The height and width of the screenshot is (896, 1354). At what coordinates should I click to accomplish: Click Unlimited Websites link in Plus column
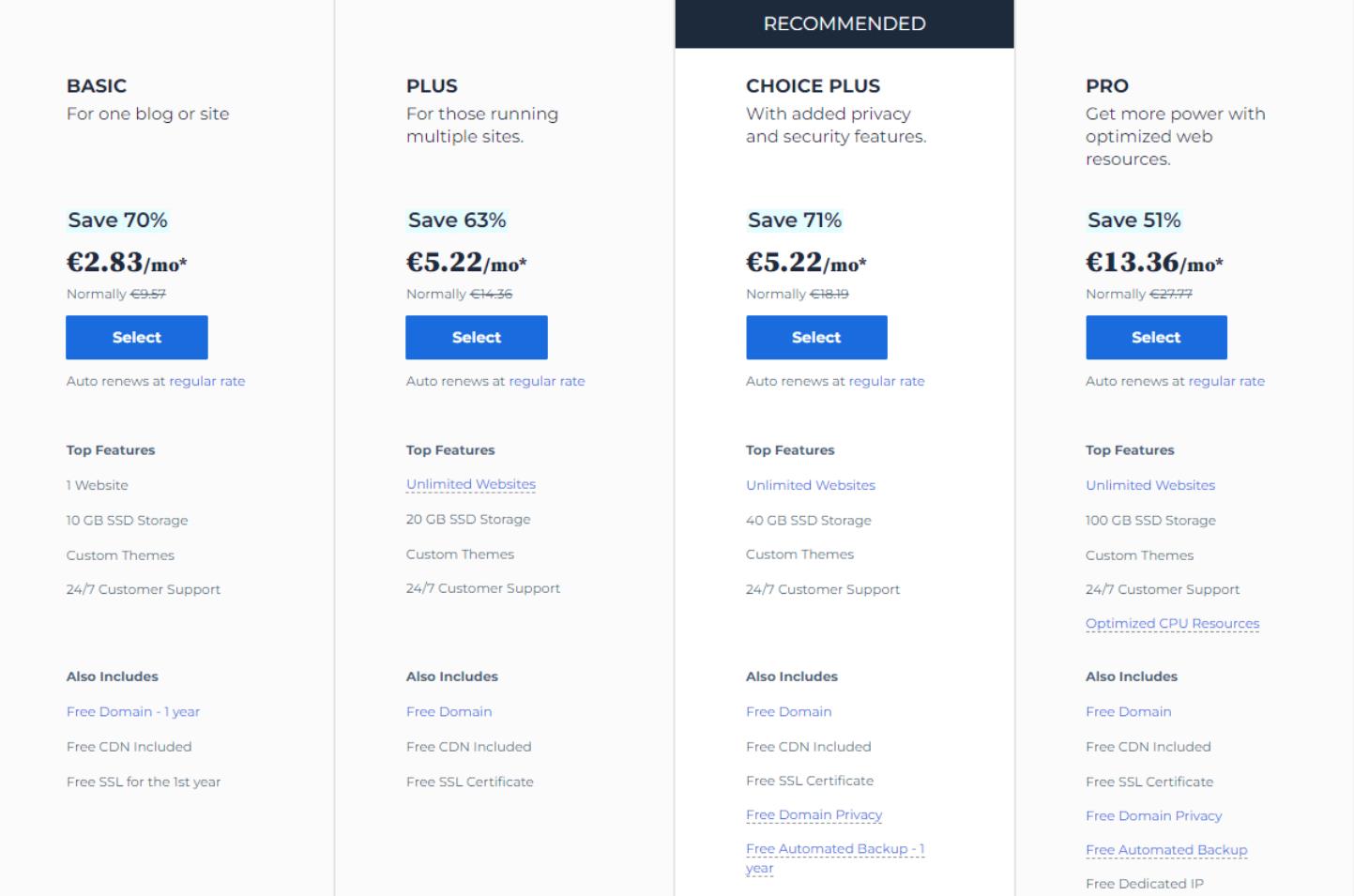pyautogui.click(x=470, y=483)
